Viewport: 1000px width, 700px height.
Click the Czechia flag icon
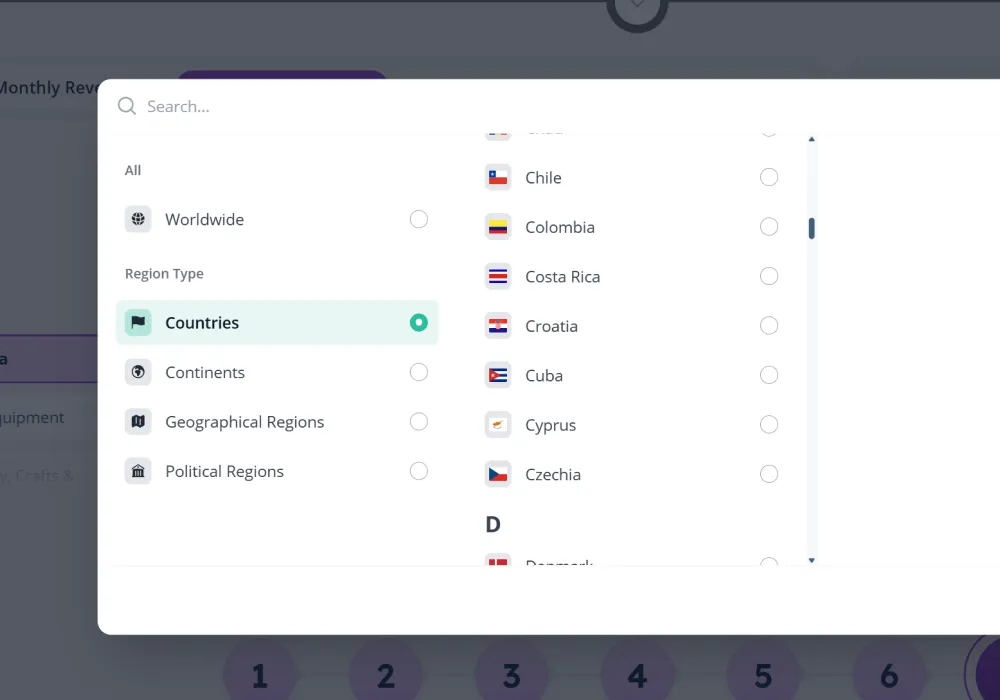[x=497, y=474]
